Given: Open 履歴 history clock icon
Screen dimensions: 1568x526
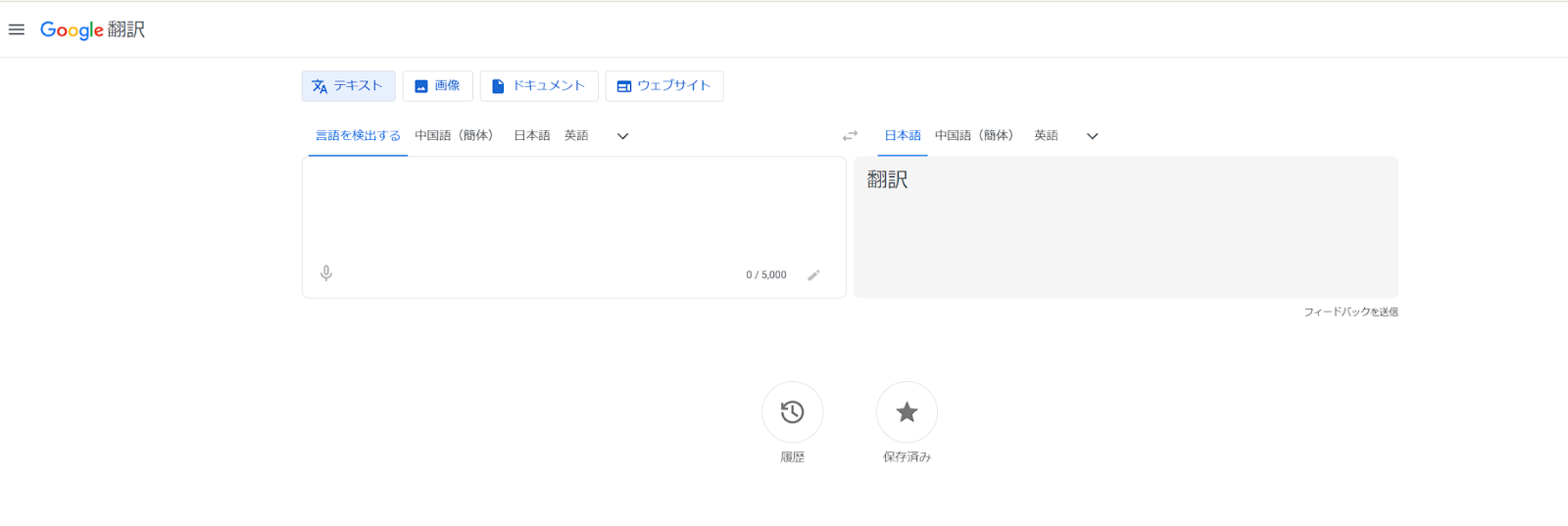Looking at the screenshot, I should click(792, 412).
